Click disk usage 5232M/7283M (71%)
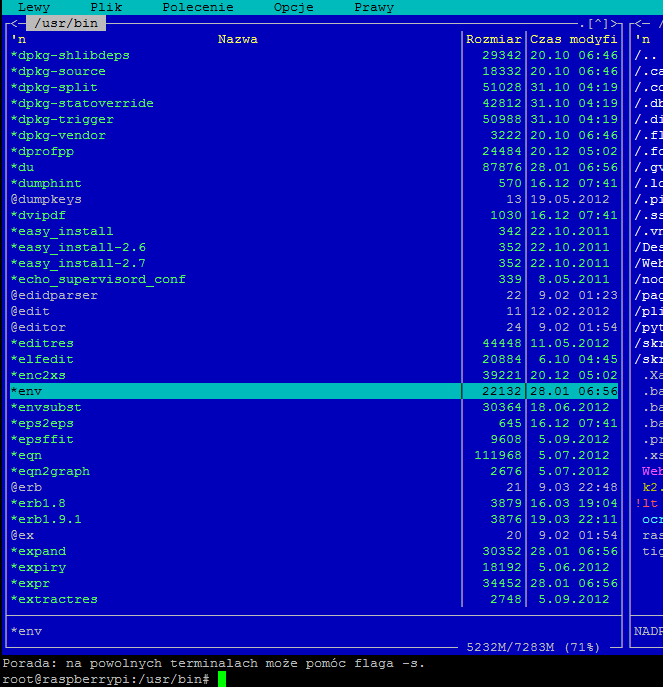This screenshot has width=663, height=687. [x=533, y=647]
